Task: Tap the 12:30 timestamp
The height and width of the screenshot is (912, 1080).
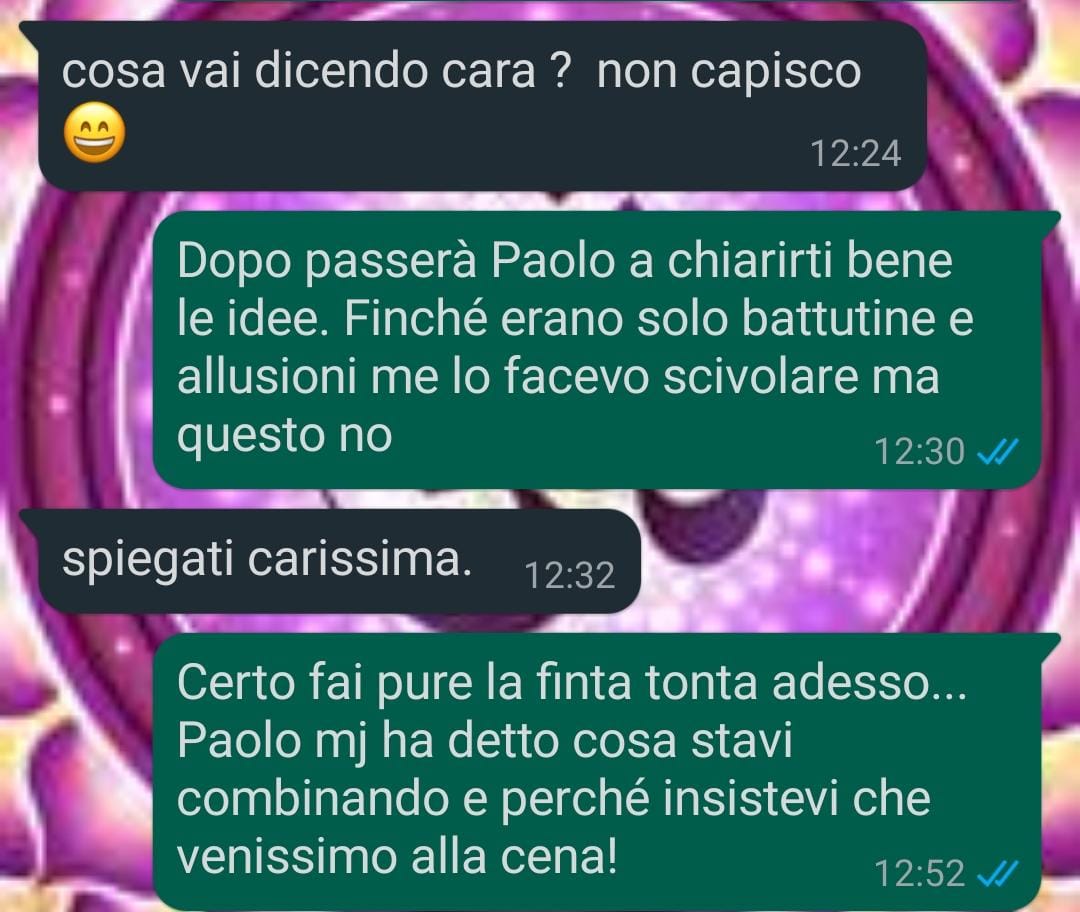Action: [919, 452]
